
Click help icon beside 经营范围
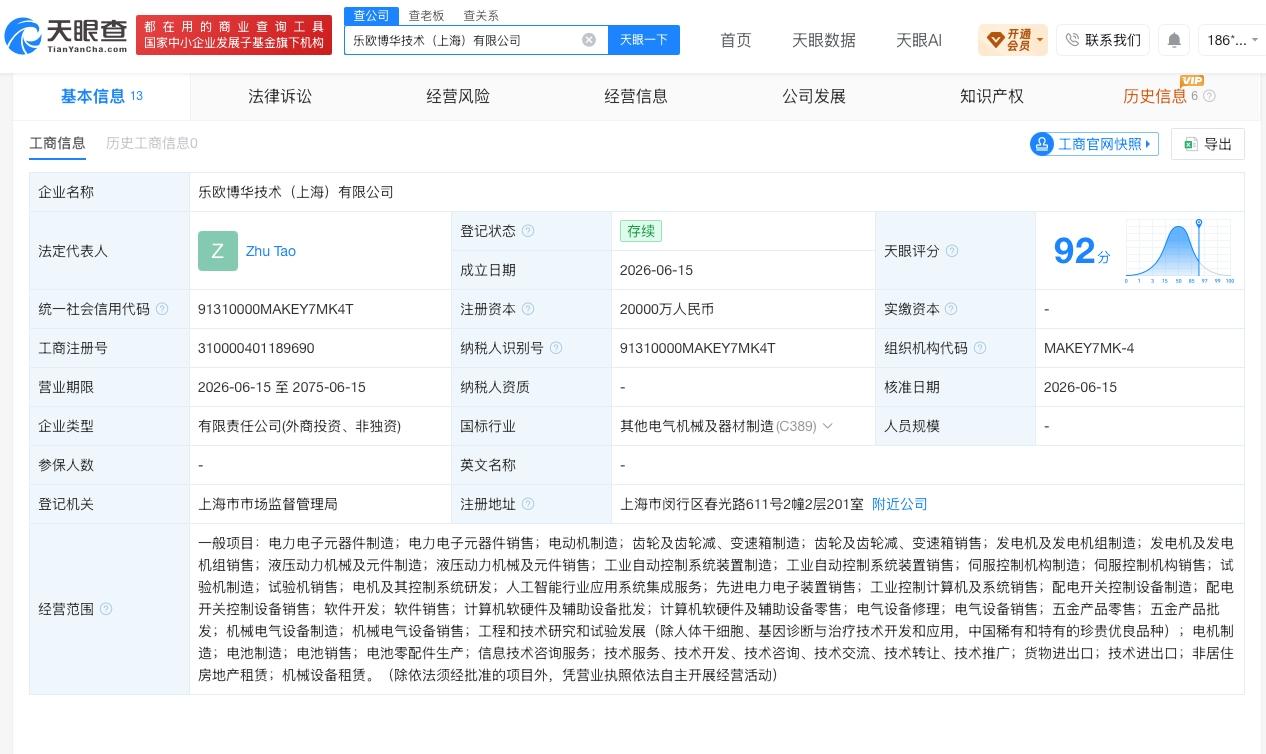pyautogui.click(x=106, y=609)
